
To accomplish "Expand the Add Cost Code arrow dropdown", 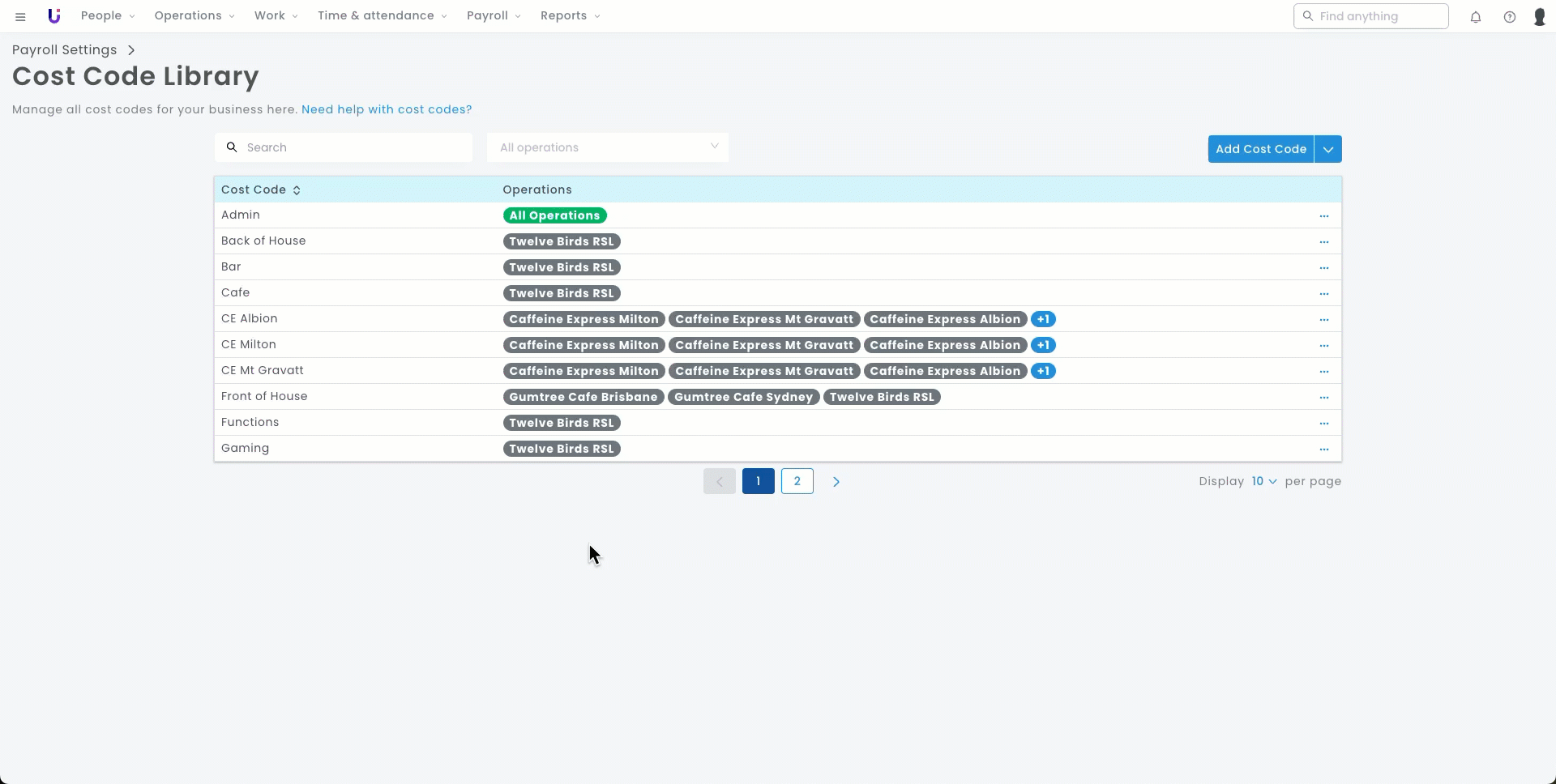I will (1327, 149).
